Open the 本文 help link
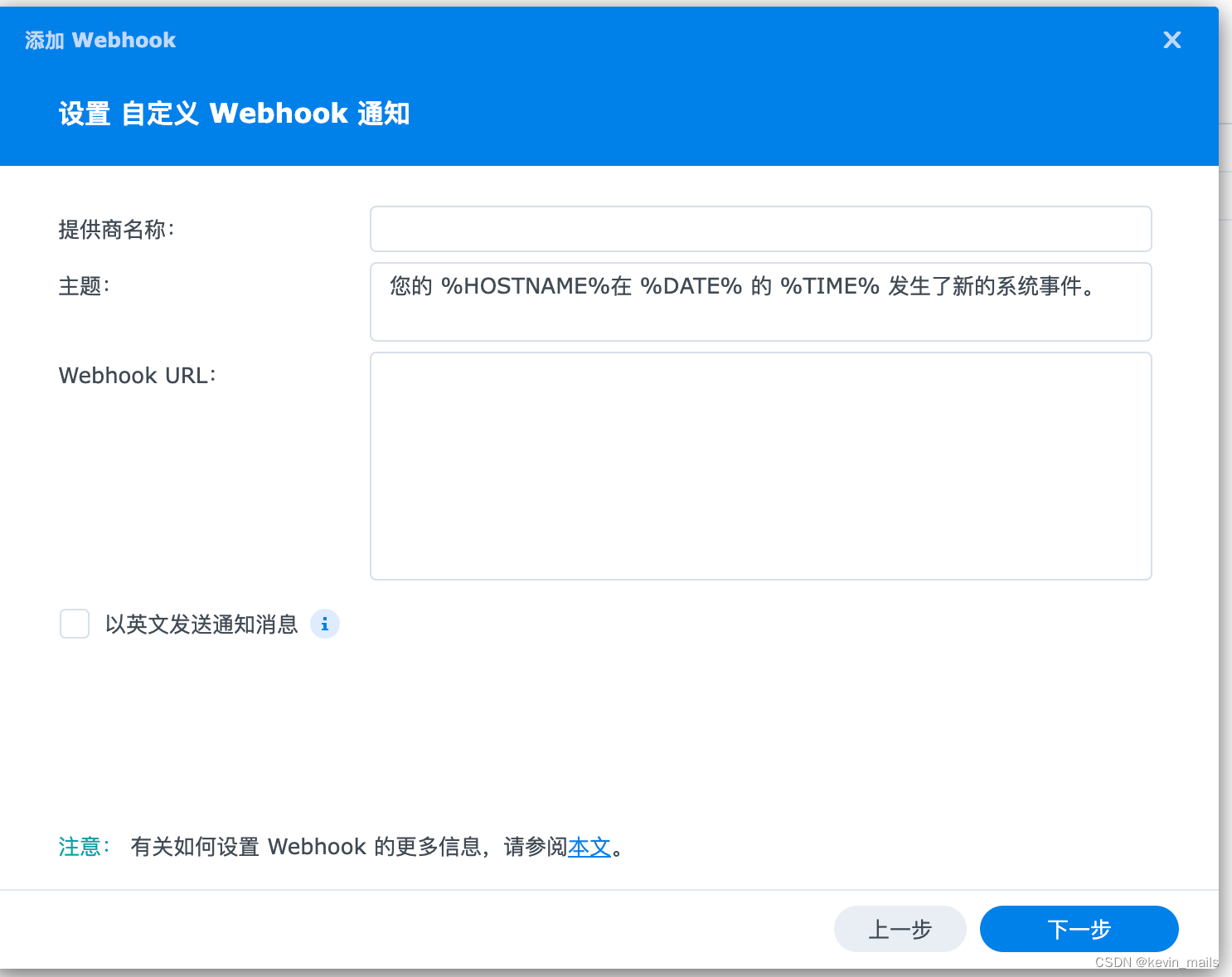Image resolution: width=1232 pixels, height=977 pixels. pyautogui.click(x=589, y=847)
